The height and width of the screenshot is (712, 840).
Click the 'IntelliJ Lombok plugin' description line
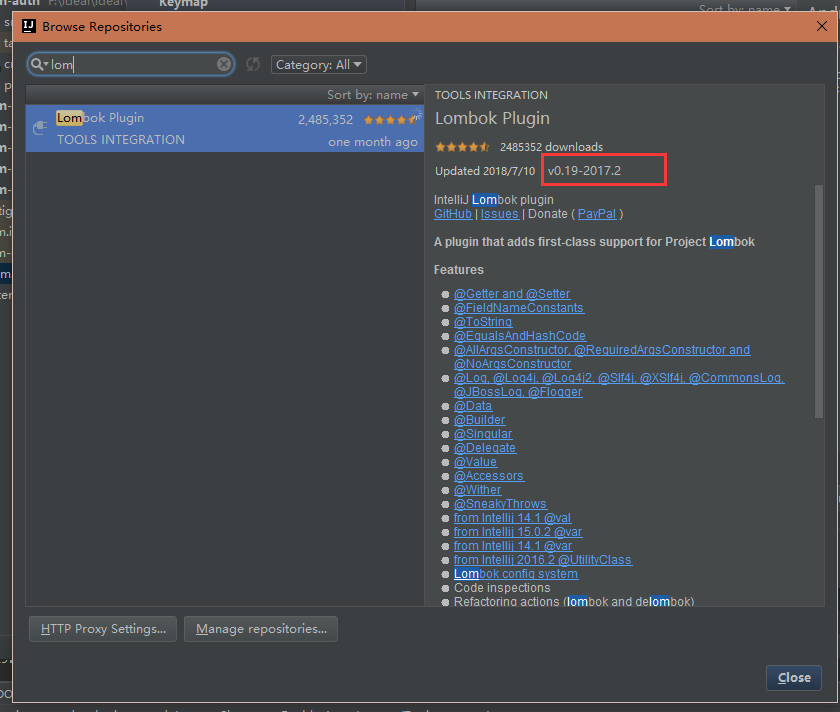[493, 200]
